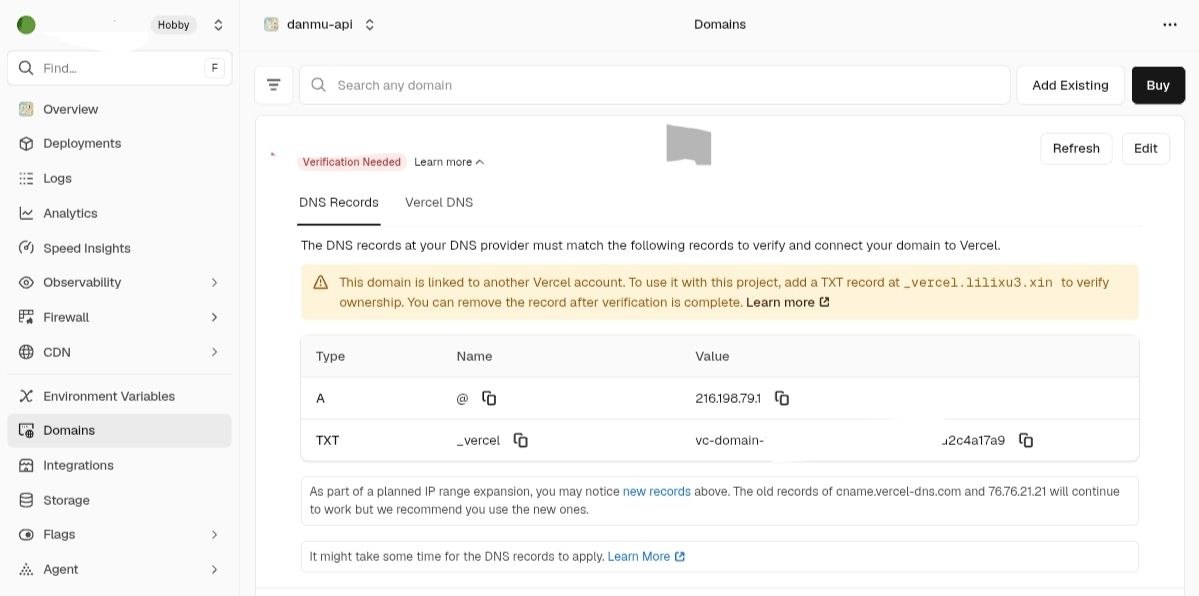Image resolution: width=1199 pixels, height=596 pixels.
Task: Click the Verification Needed badge
Action: 352,162
